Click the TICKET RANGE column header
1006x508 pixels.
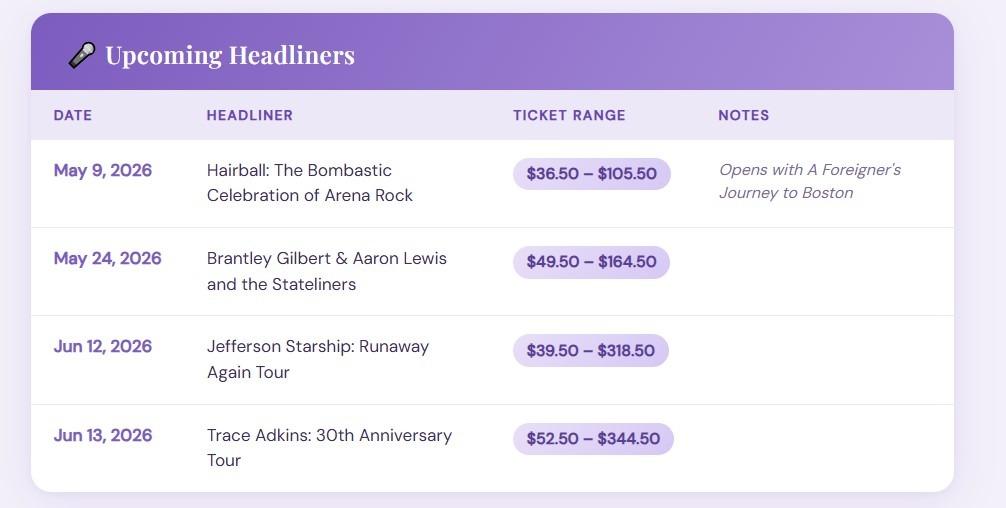(x=569, y=115)
